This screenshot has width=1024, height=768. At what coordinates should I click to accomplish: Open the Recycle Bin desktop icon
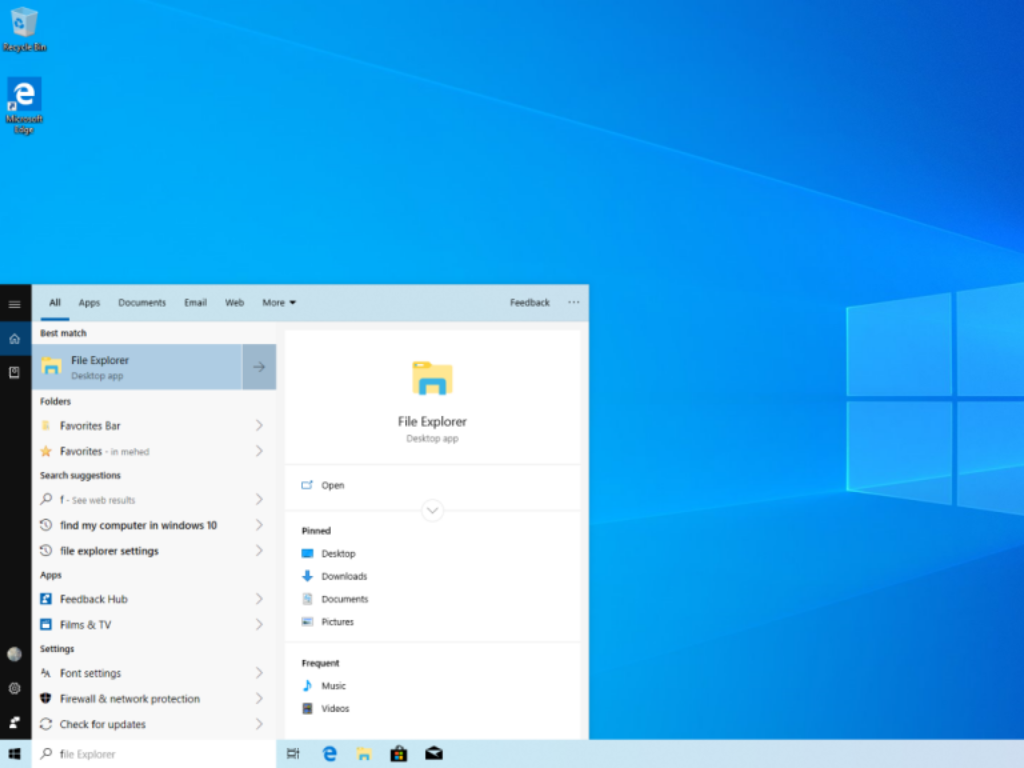pyautogui.click(x=24, y=28)
